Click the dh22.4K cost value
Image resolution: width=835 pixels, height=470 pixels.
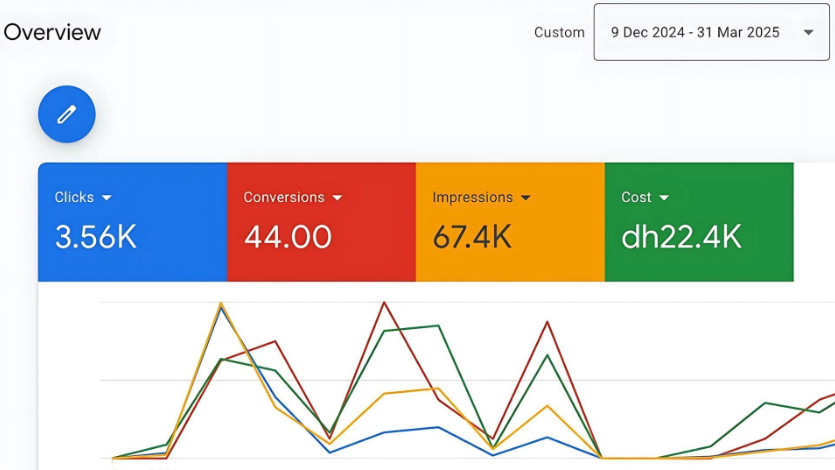coord(681,237)
